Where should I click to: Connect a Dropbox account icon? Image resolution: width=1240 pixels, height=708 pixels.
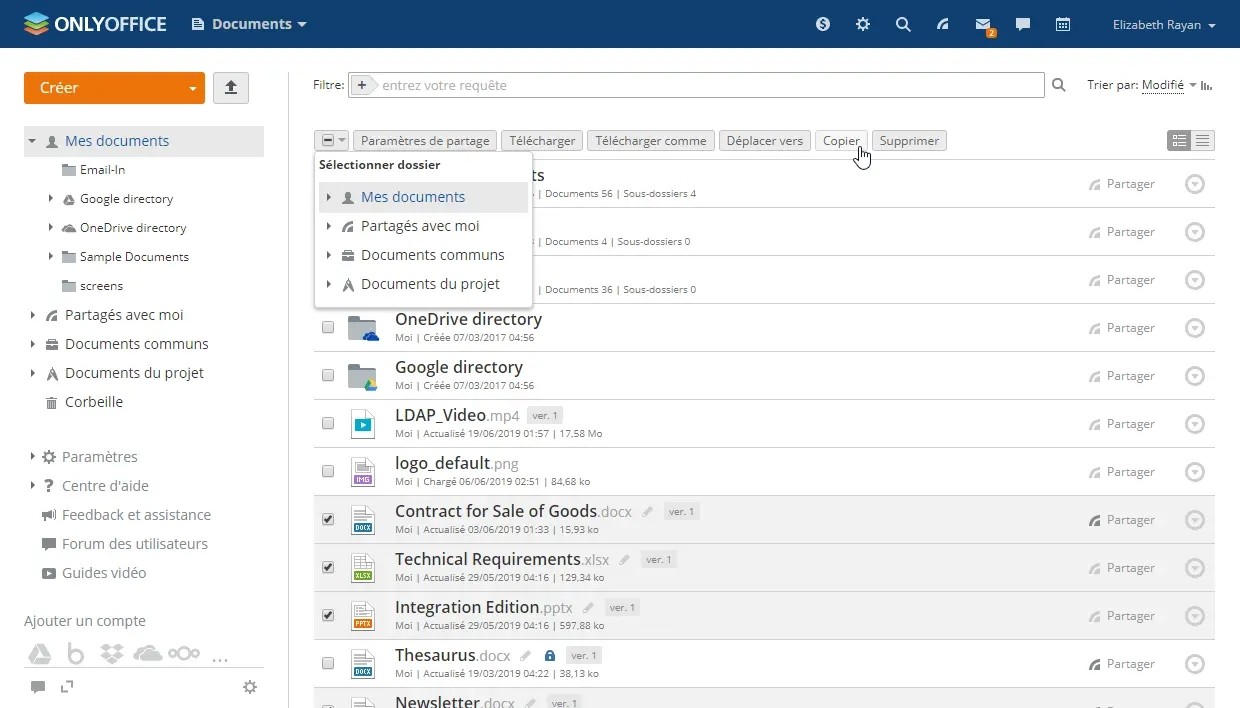tap(112, 654)
